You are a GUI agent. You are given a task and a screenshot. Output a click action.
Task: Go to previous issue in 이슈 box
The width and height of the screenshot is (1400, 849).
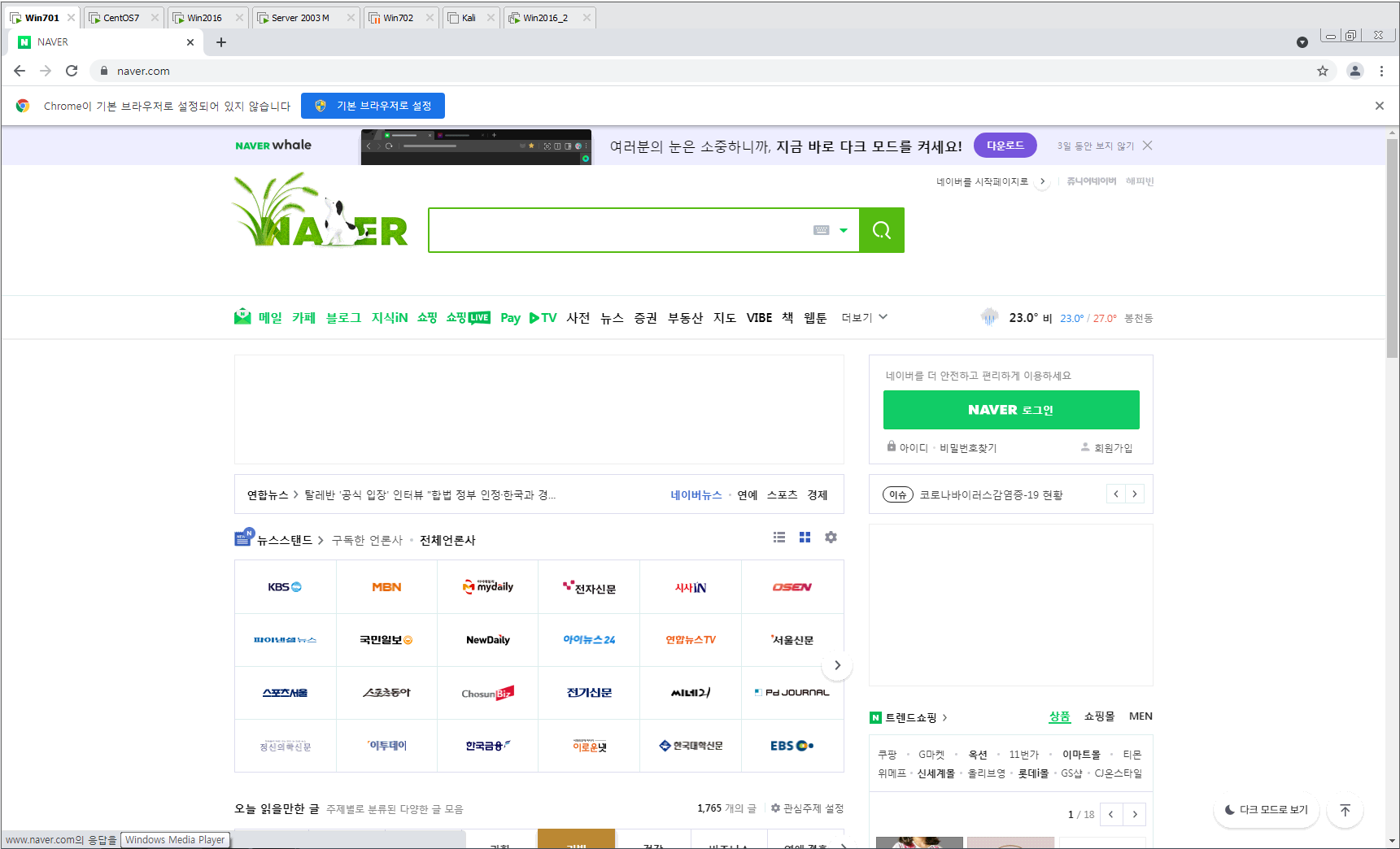coord(1116,494)
